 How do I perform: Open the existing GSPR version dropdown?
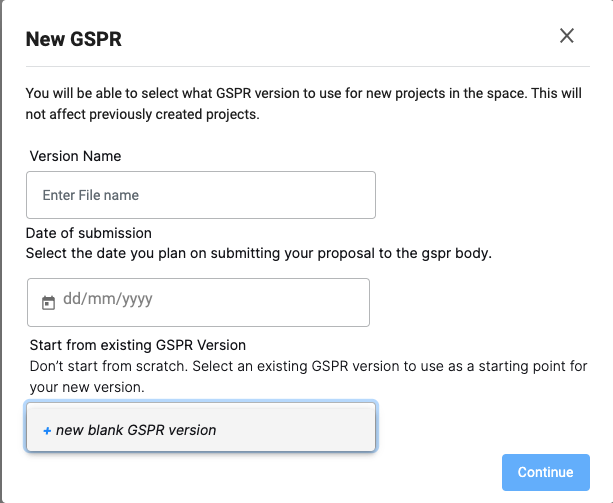[201, 427]
